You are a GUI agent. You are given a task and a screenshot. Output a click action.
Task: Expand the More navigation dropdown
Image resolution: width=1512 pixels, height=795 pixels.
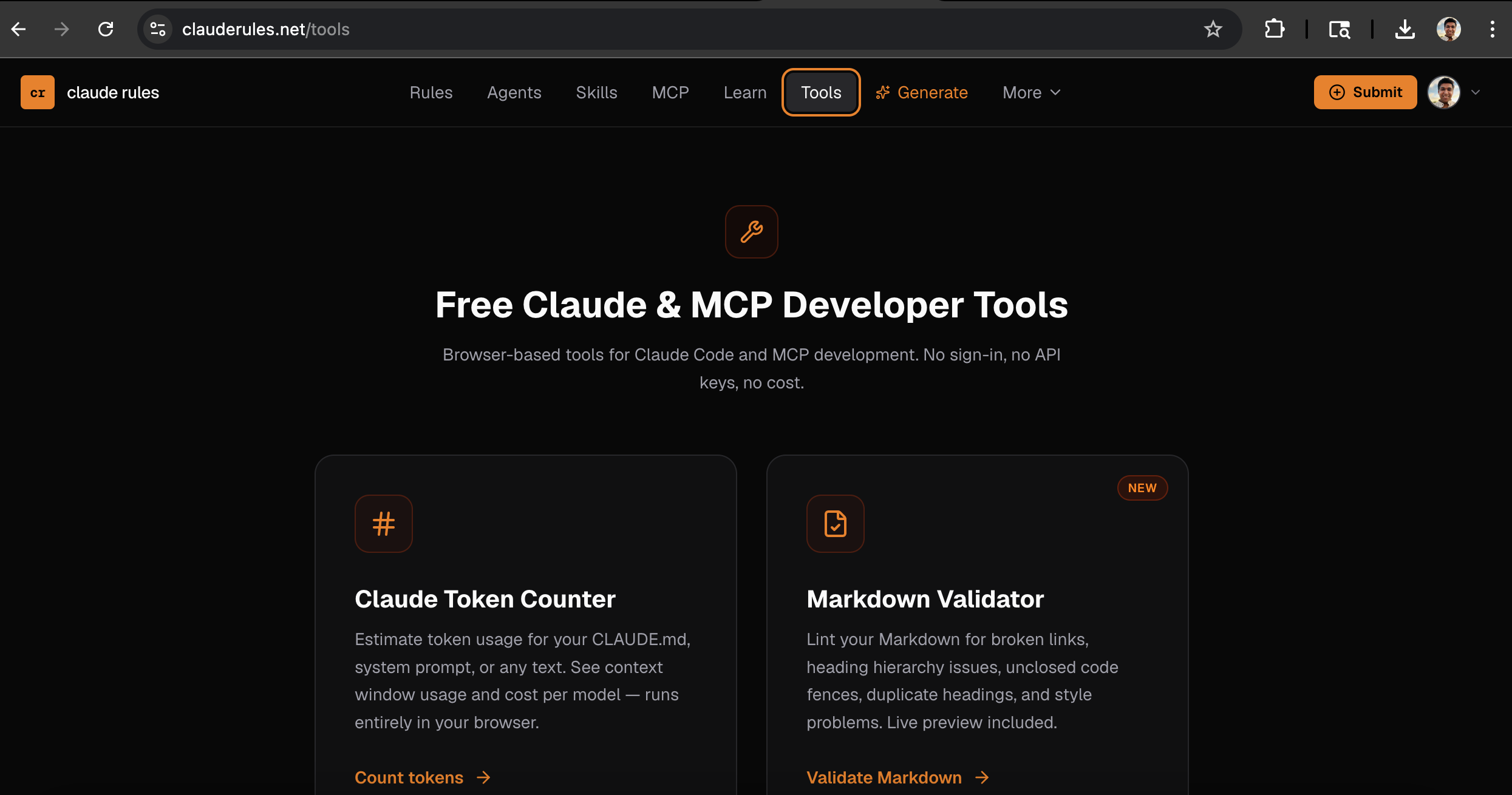(1031, 92)
